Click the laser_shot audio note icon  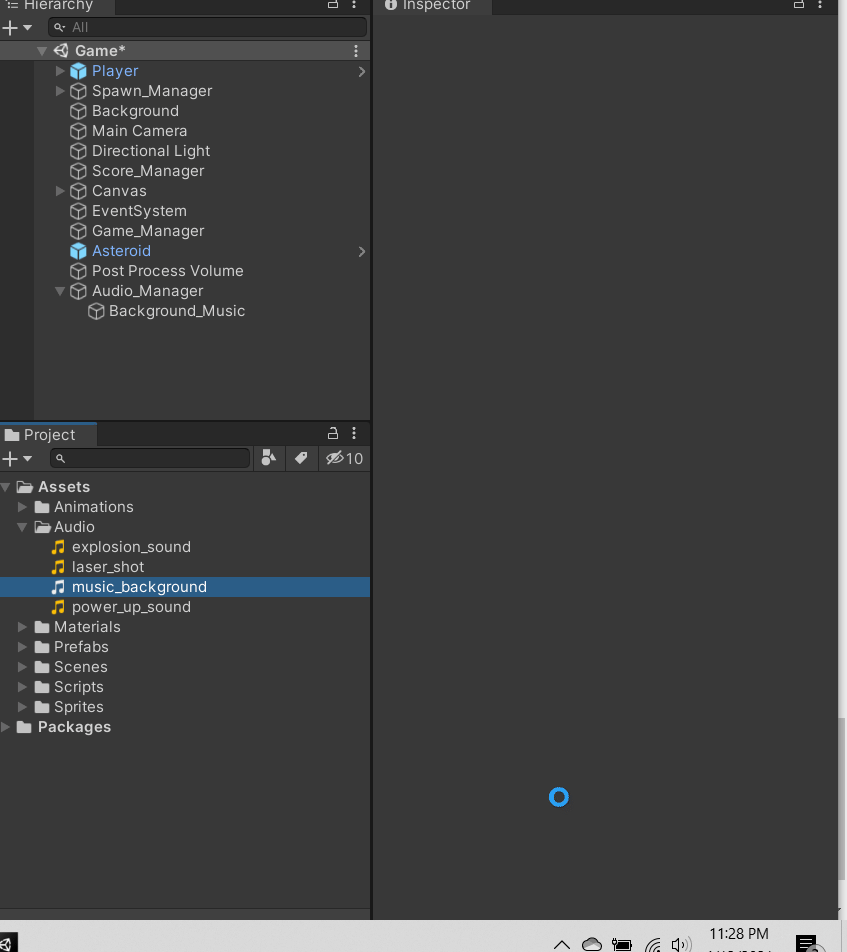pyautogui.click(x=58, y=567)
